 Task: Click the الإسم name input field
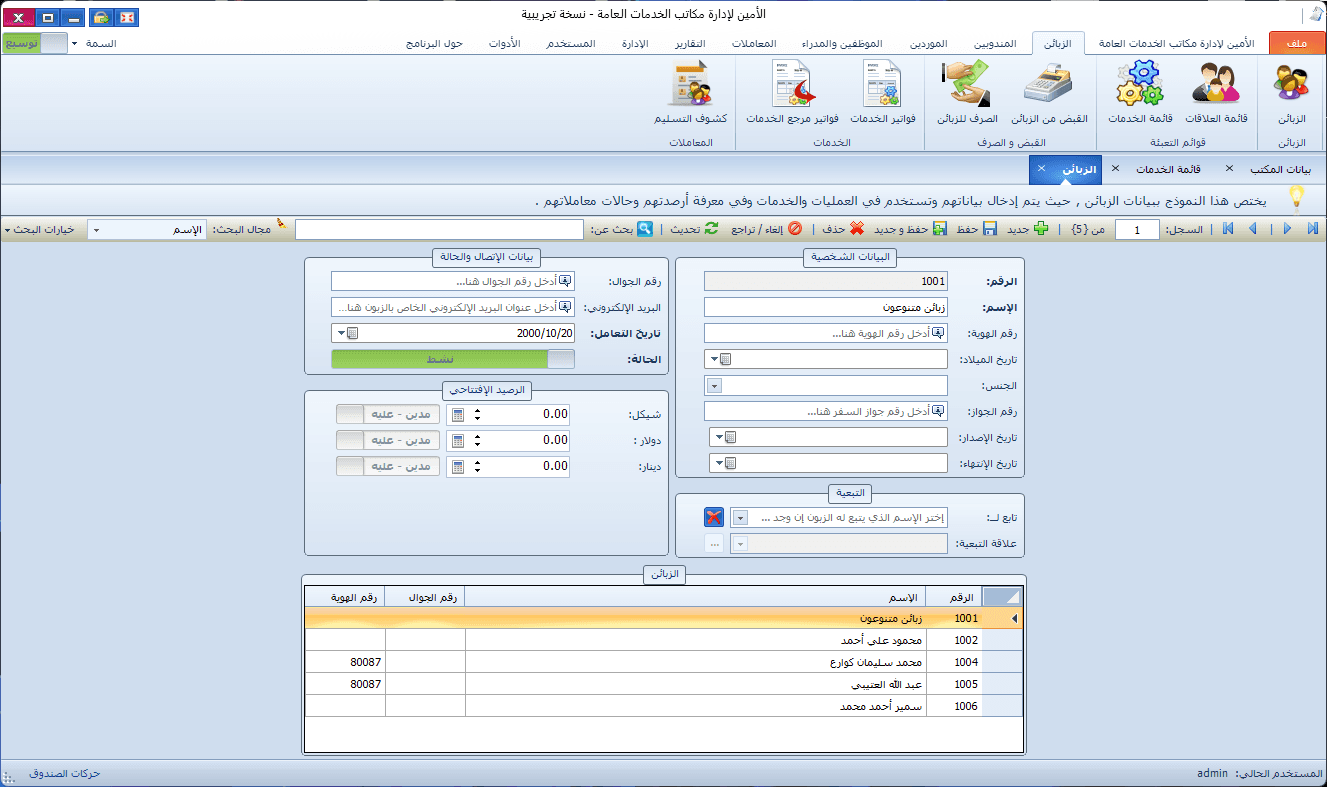825,307
